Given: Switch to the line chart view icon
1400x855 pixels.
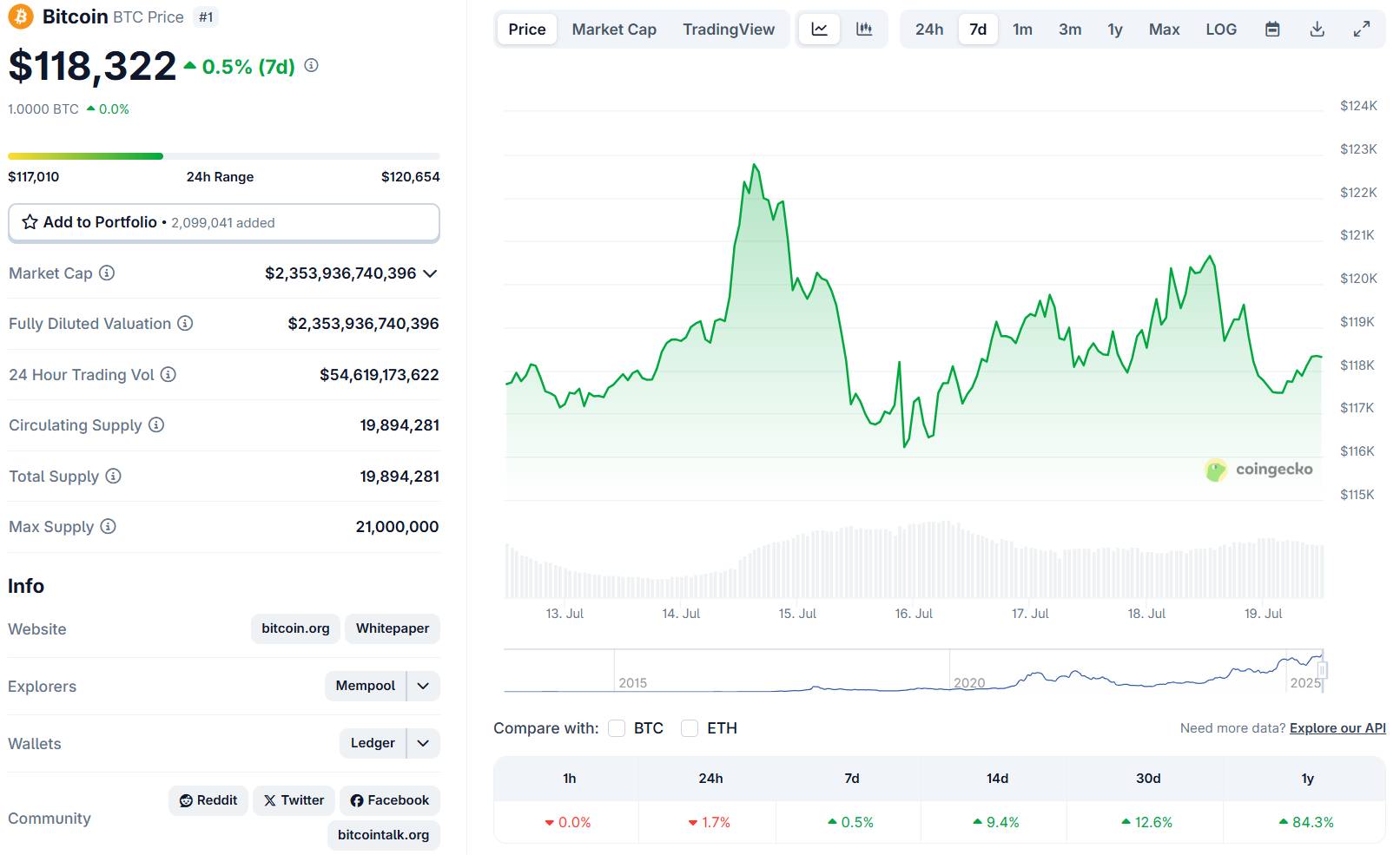Looking at the screenshot, I should [x=819, y=30].
